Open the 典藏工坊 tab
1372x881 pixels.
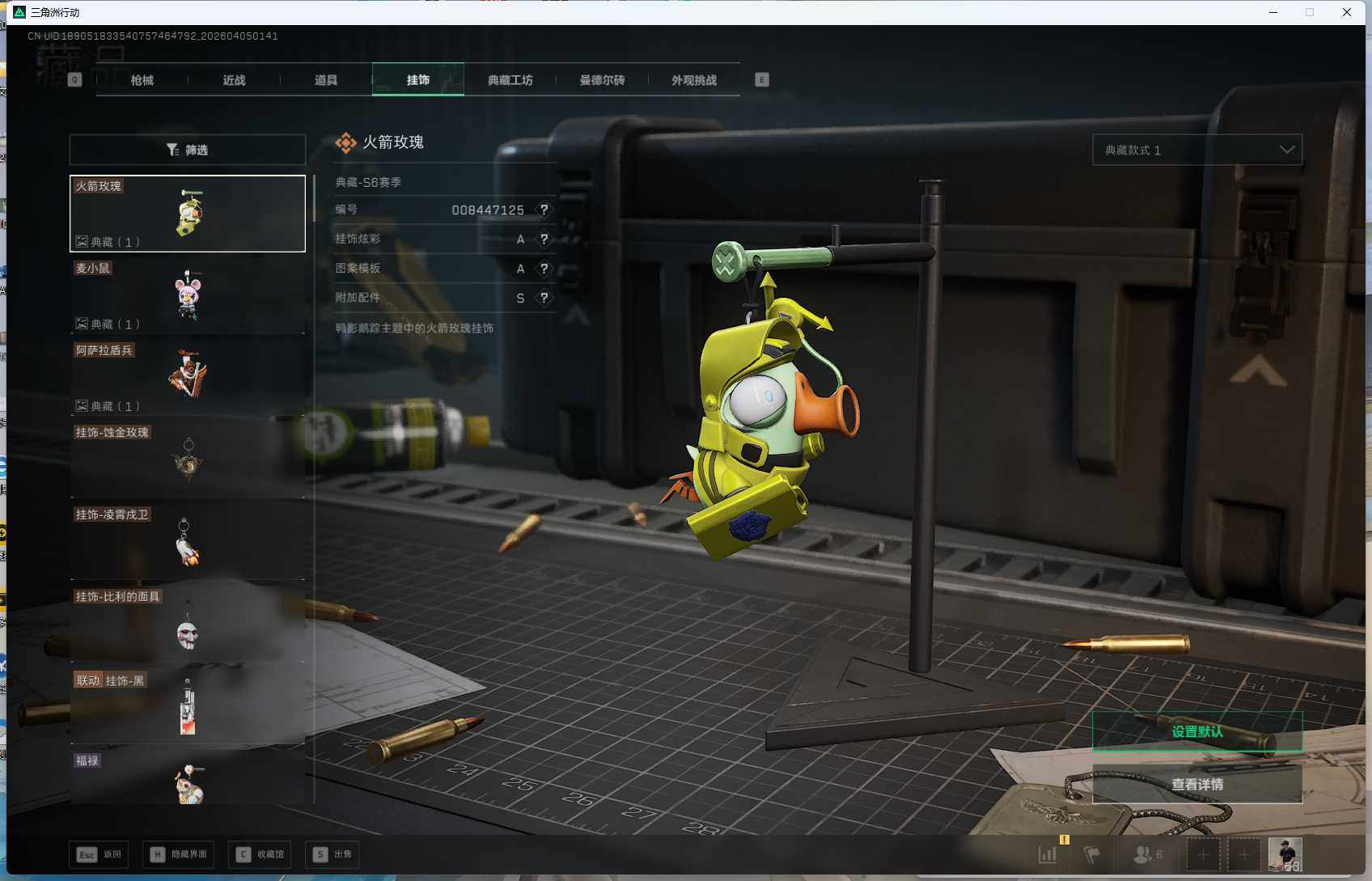[510, 80]
